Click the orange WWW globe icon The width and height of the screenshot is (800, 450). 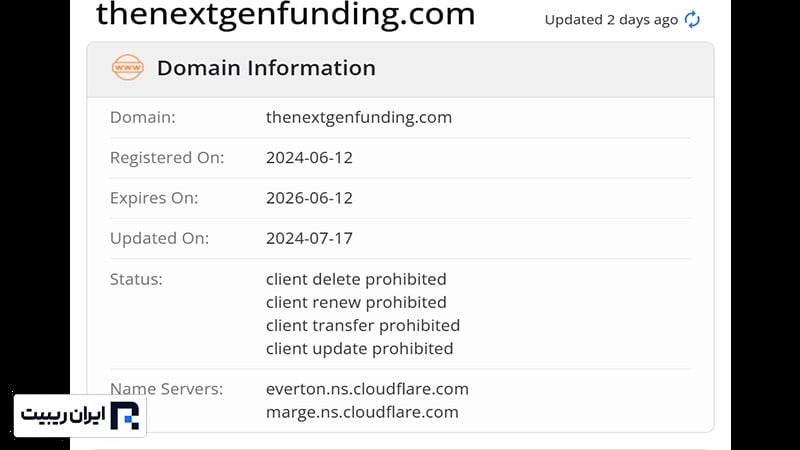tap(127, 68)
